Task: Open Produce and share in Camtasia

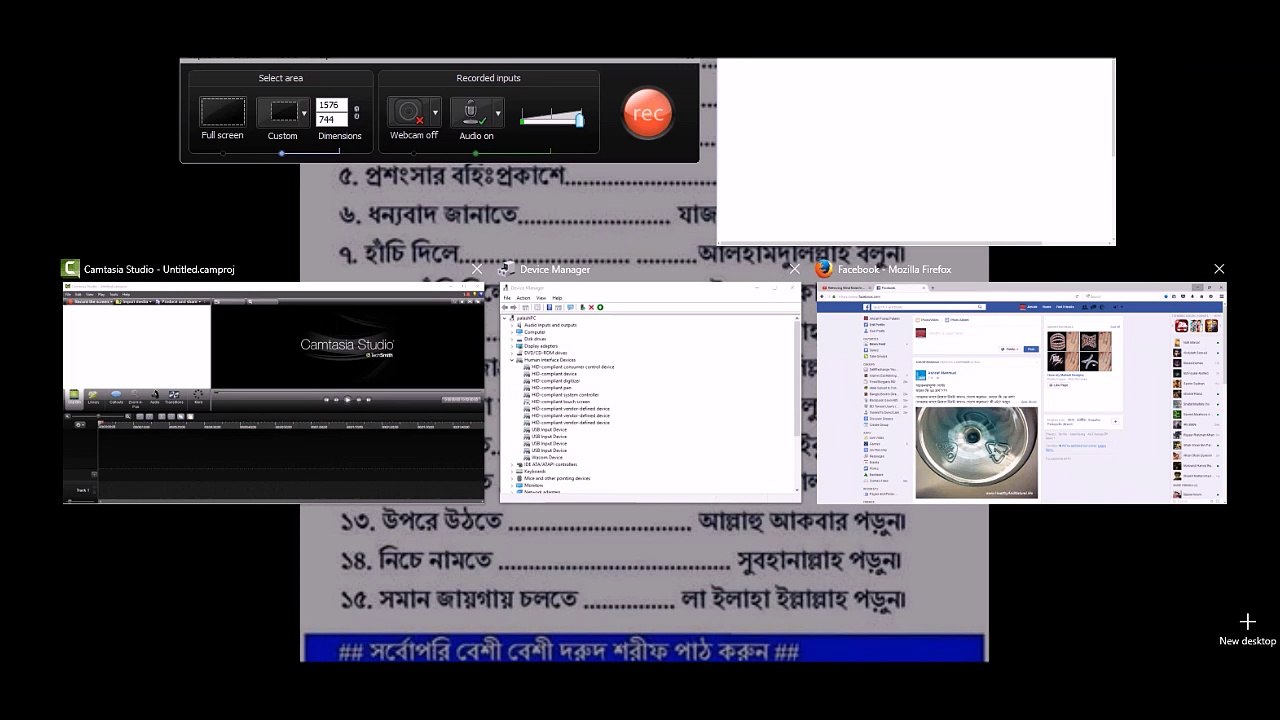Action: click(178, 302)
